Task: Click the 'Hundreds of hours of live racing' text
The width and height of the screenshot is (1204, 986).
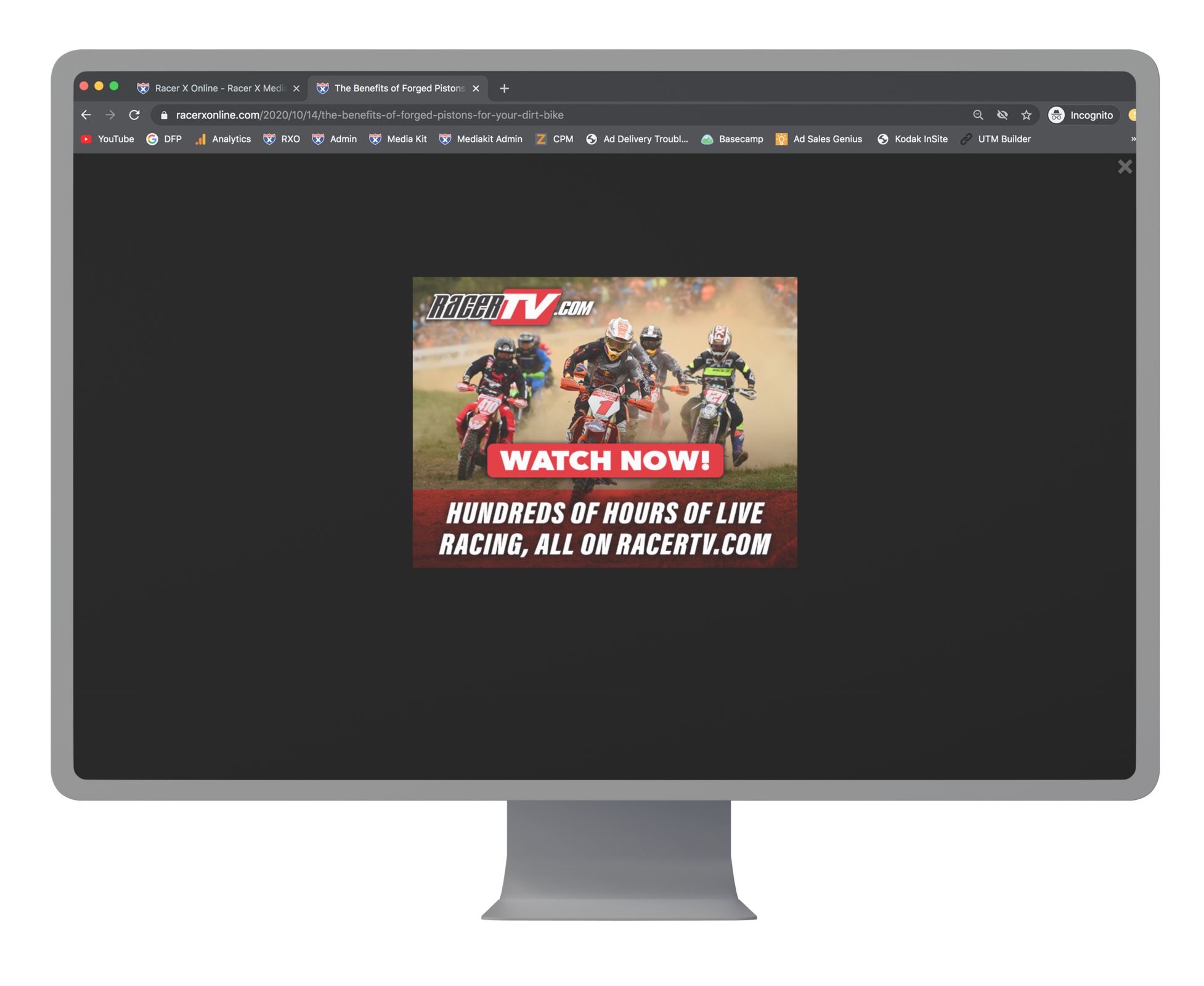Action: pos(605,529)
